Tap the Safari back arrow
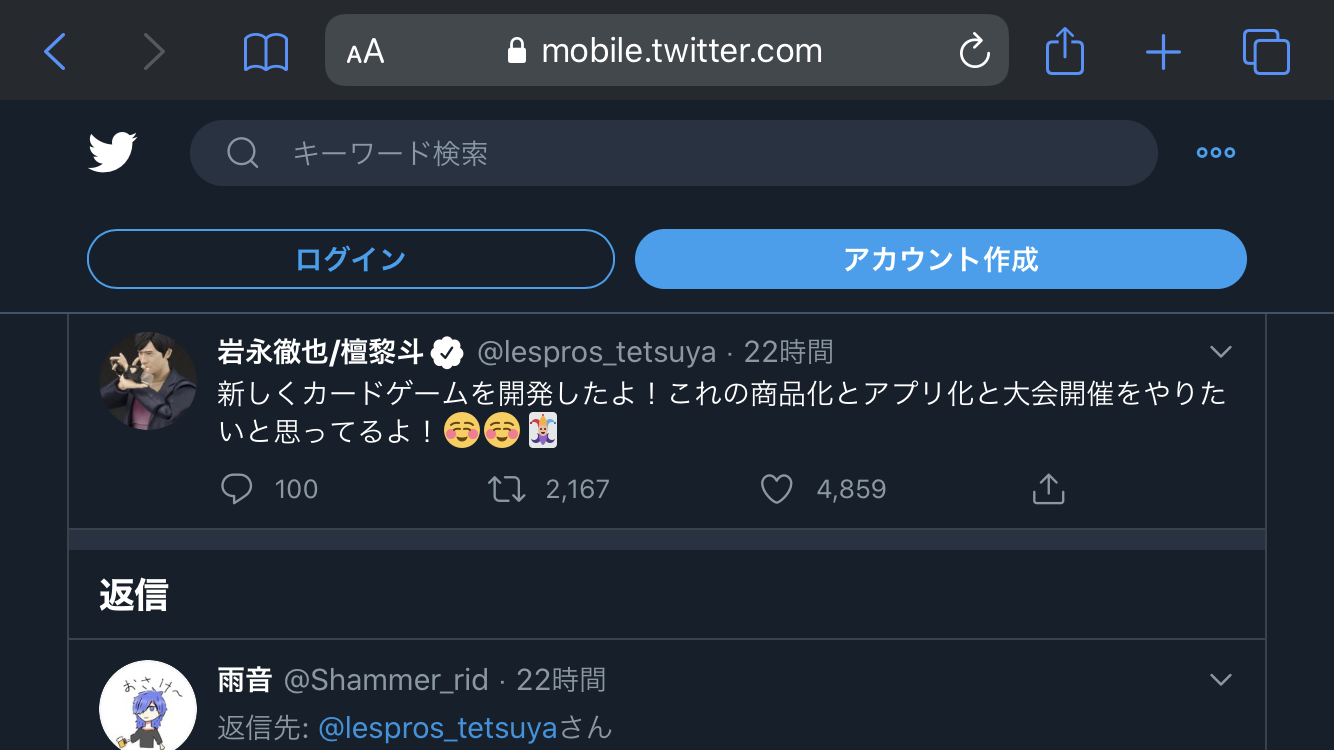 coord(55,51)
